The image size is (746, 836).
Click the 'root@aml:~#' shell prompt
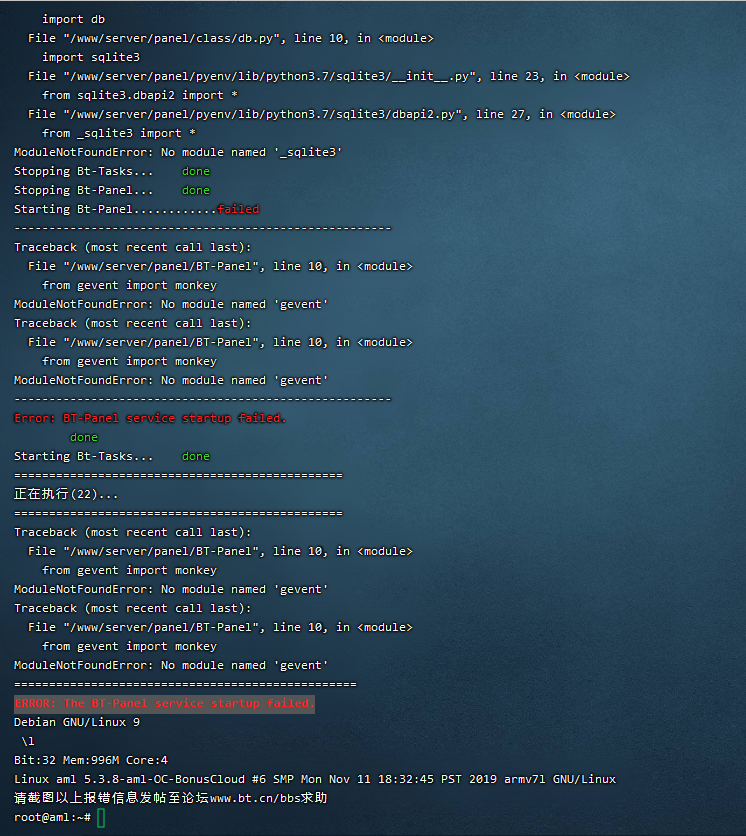(x=52, y=817)
